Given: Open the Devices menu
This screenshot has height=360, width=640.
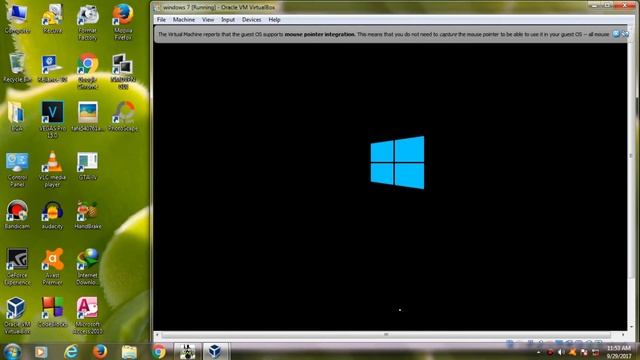Looking at the screenshot, I should tap(251, 20).
